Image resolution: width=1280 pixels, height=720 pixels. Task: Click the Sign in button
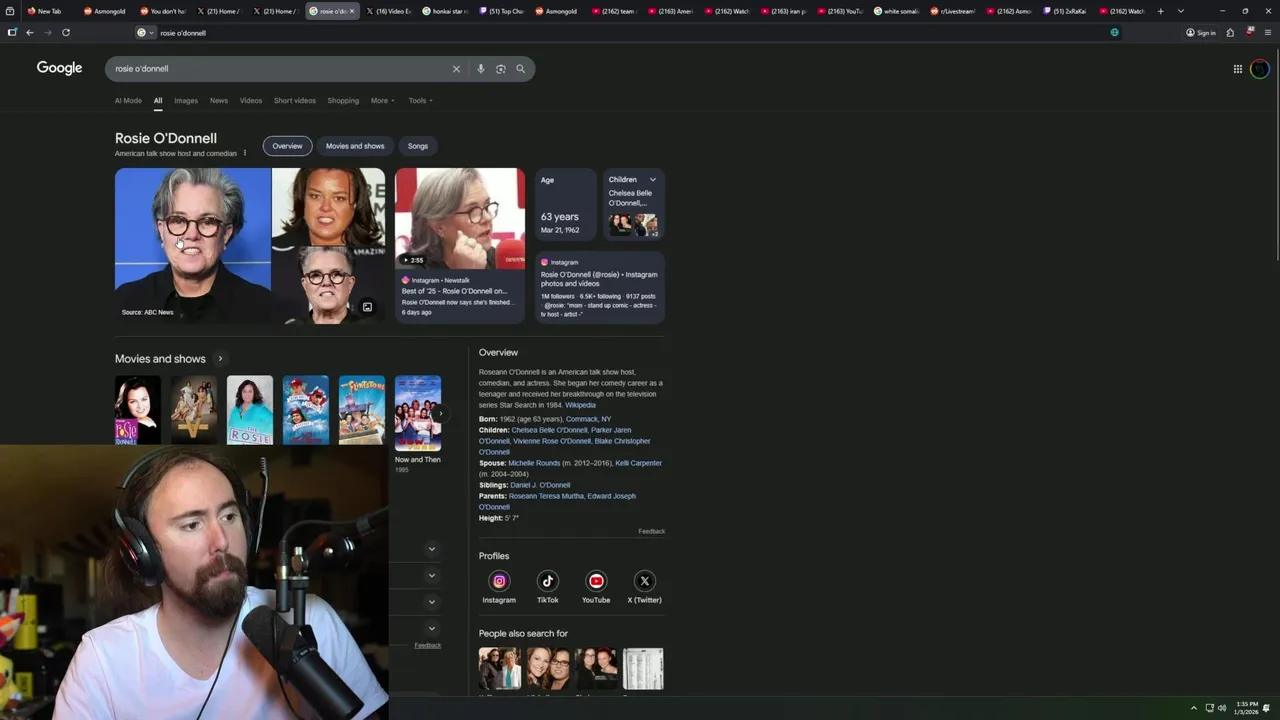click(x=1201, y=32)
